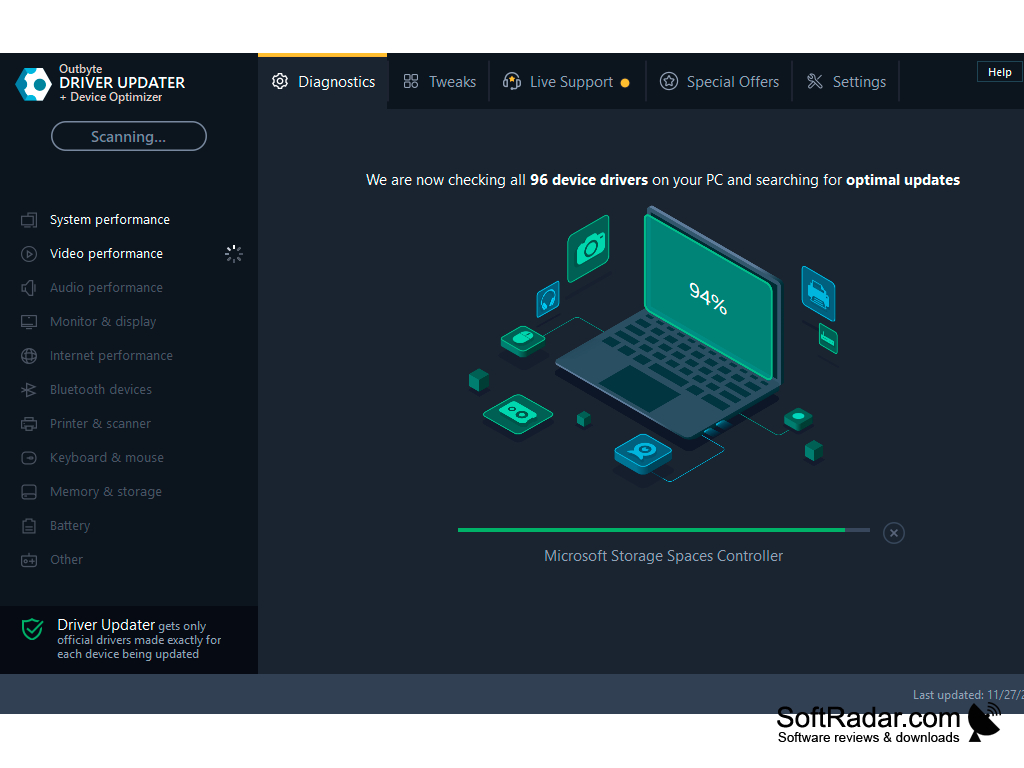Click the Outbyte Driver Updater logo icon

click(33, 84)
